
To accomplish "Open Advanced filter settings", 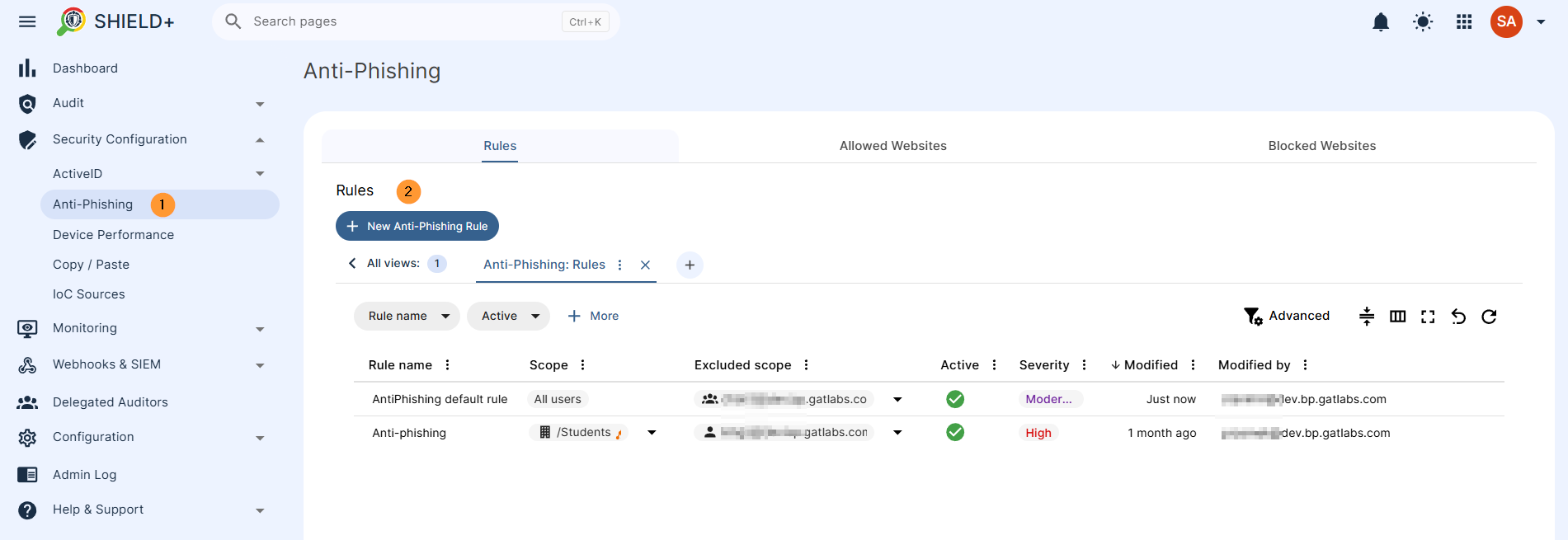I will coord(1287,316).
